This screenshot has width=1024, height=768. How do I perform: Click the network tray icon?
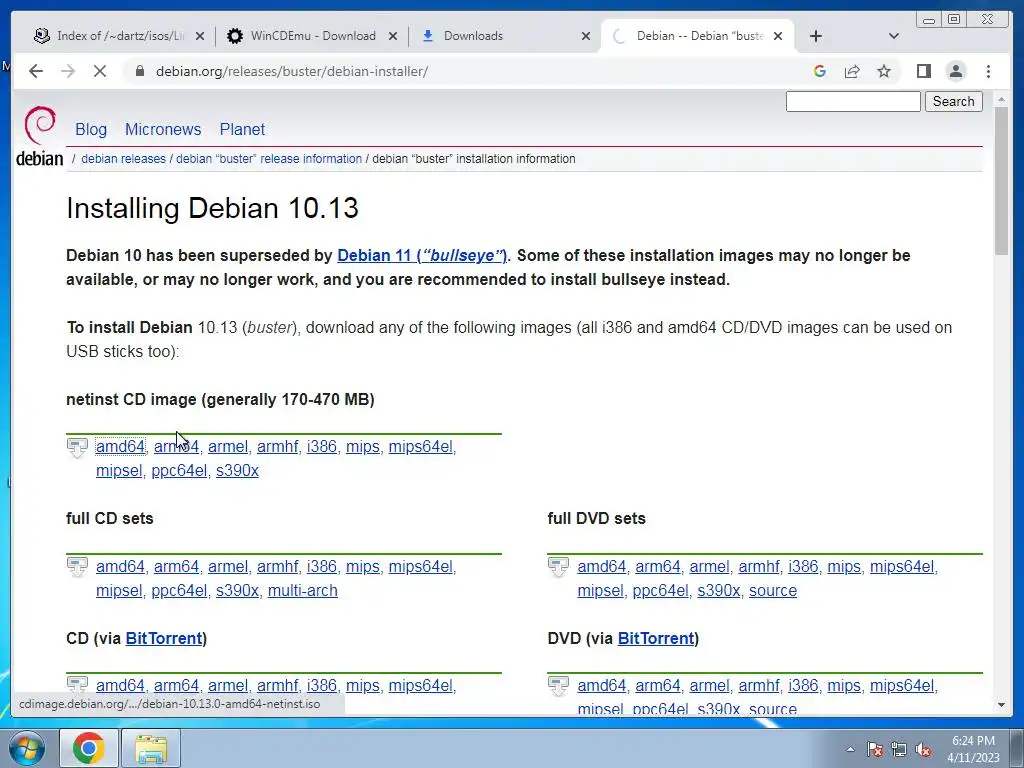click(x=899, y=749)
